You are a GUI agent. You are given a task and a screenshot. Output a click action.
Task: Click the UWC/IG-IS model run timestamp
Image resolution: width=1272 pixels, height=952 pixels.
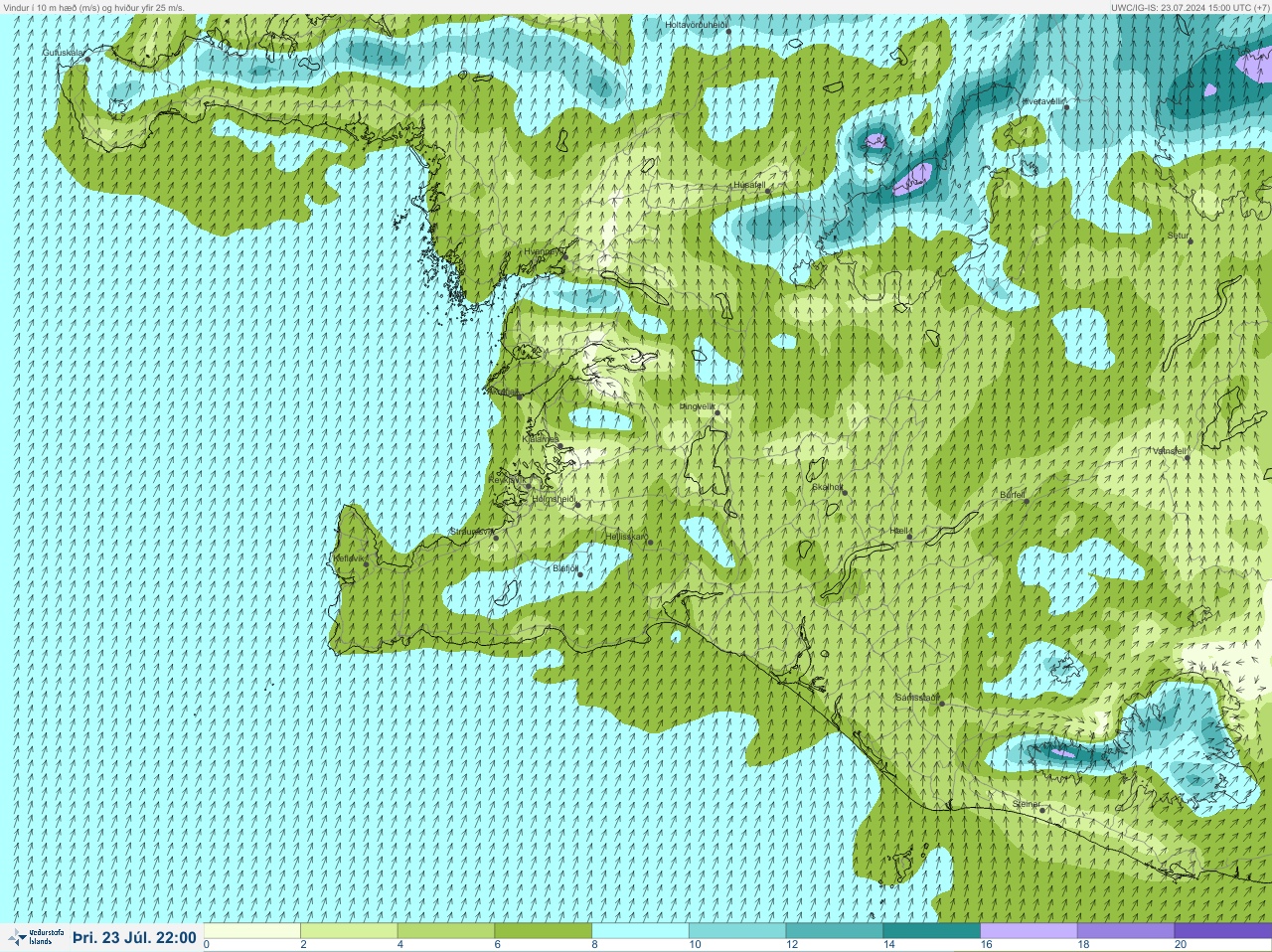pyautogui.click(x=1190, y=7)
